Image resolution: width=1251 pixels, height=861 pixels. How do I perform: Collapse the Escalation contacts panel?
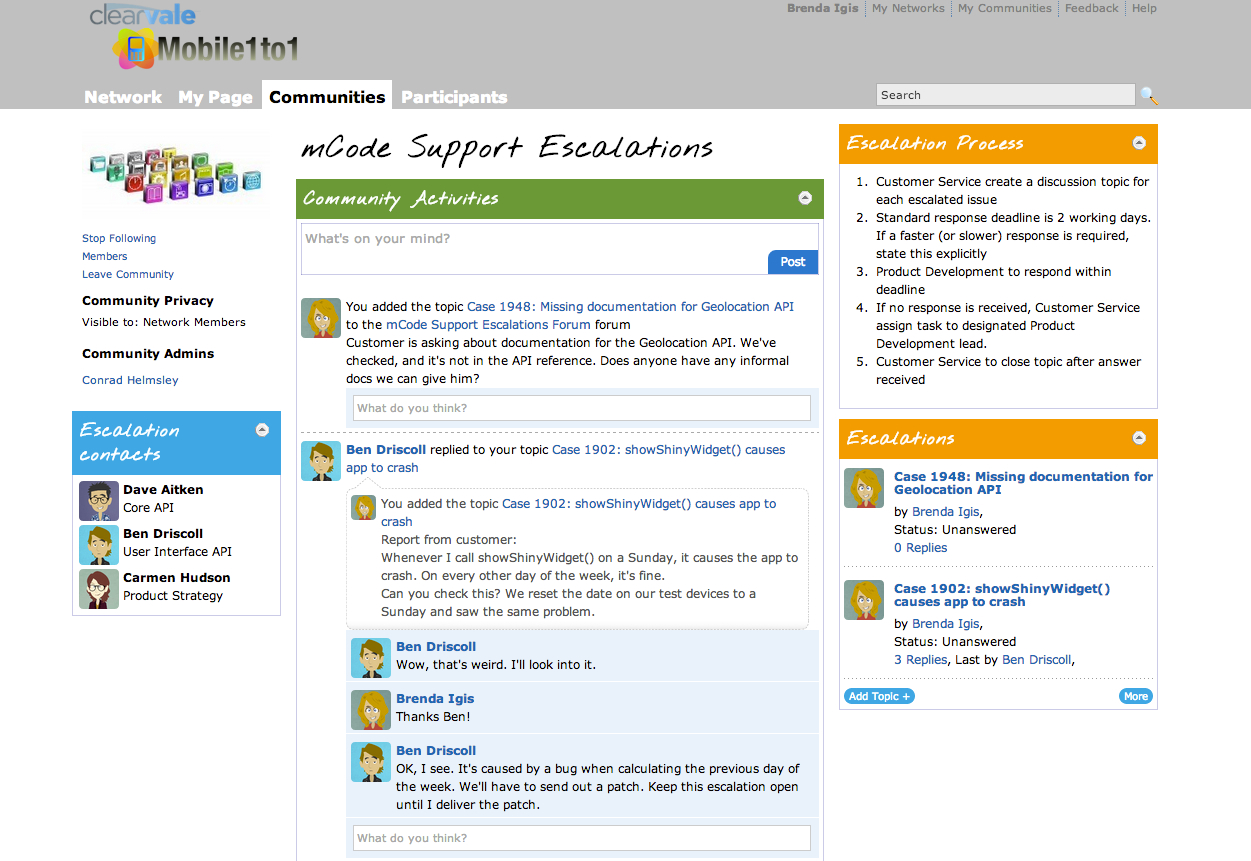point(262,430)
